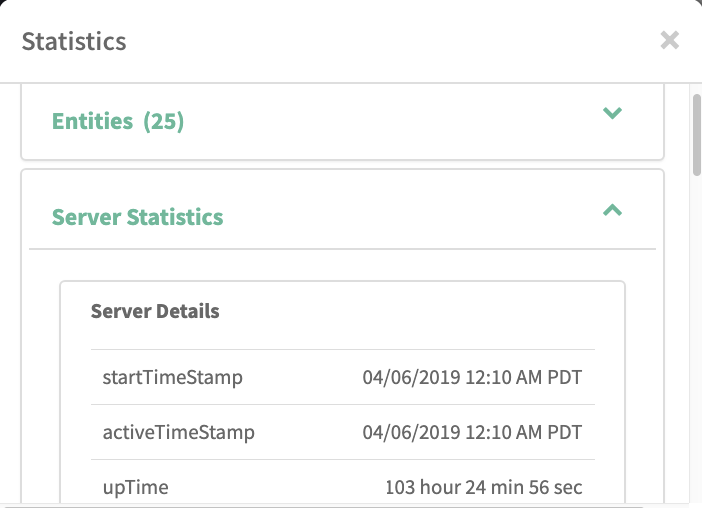This screenshot has width=702, height=508.
Task: Expand the Entities section chevron
Action: pyautogui.click(x=613, y=113)
